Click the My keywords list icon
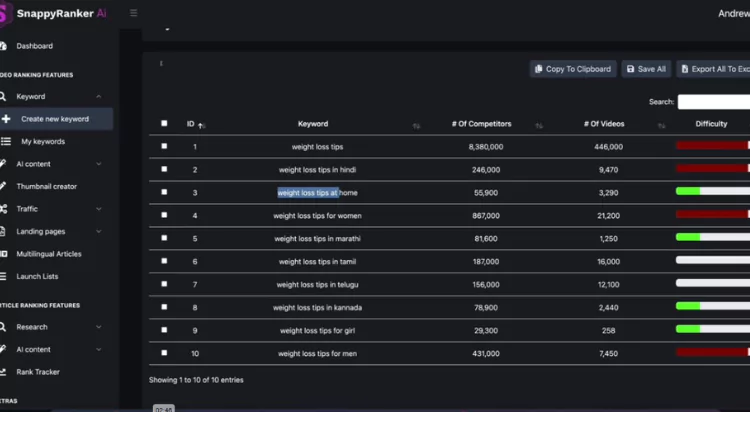The image size is (750, 422). tap(6, 142)
